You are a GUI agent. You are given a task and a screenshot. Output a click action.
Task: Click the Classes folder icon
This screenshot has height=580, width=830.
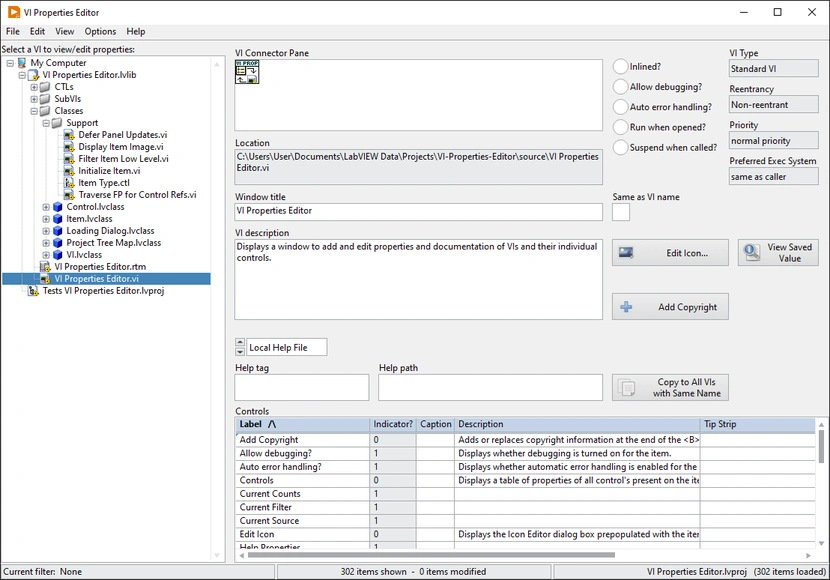tap(46, 111)
